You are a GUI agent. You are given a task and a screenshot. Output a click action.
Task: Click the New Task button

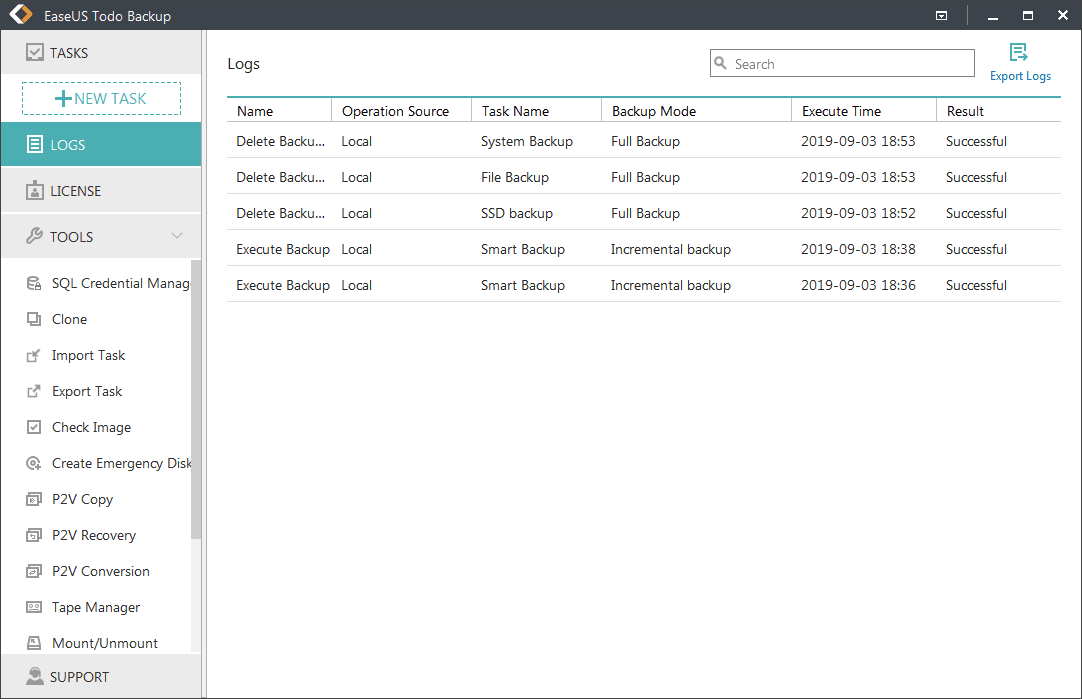[x=101, y=98]
